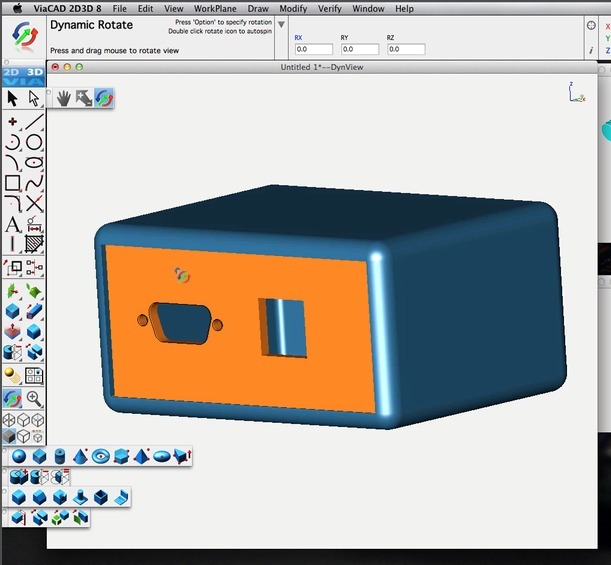Click the Boolean Subtract solids icon
Viewport: 611px width, 565px height.
point(39,477)
